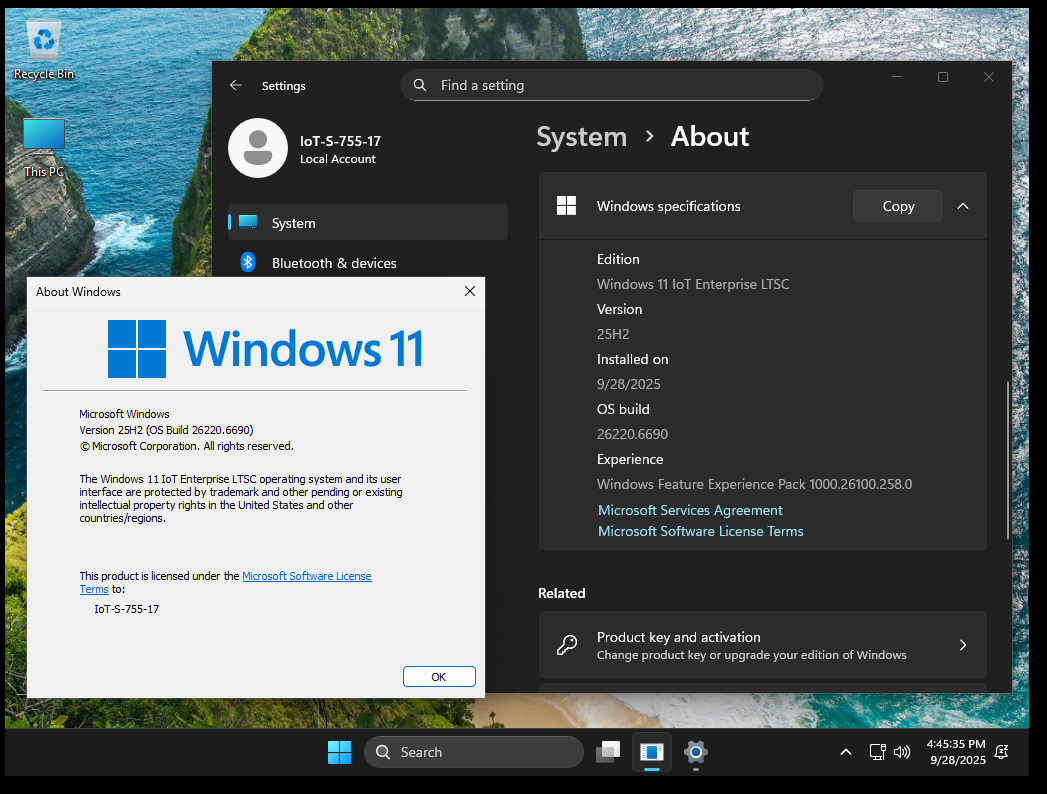Click the Bluetooth icon in sidebar
1047x794 pixels.
click(x=248, y=262)
